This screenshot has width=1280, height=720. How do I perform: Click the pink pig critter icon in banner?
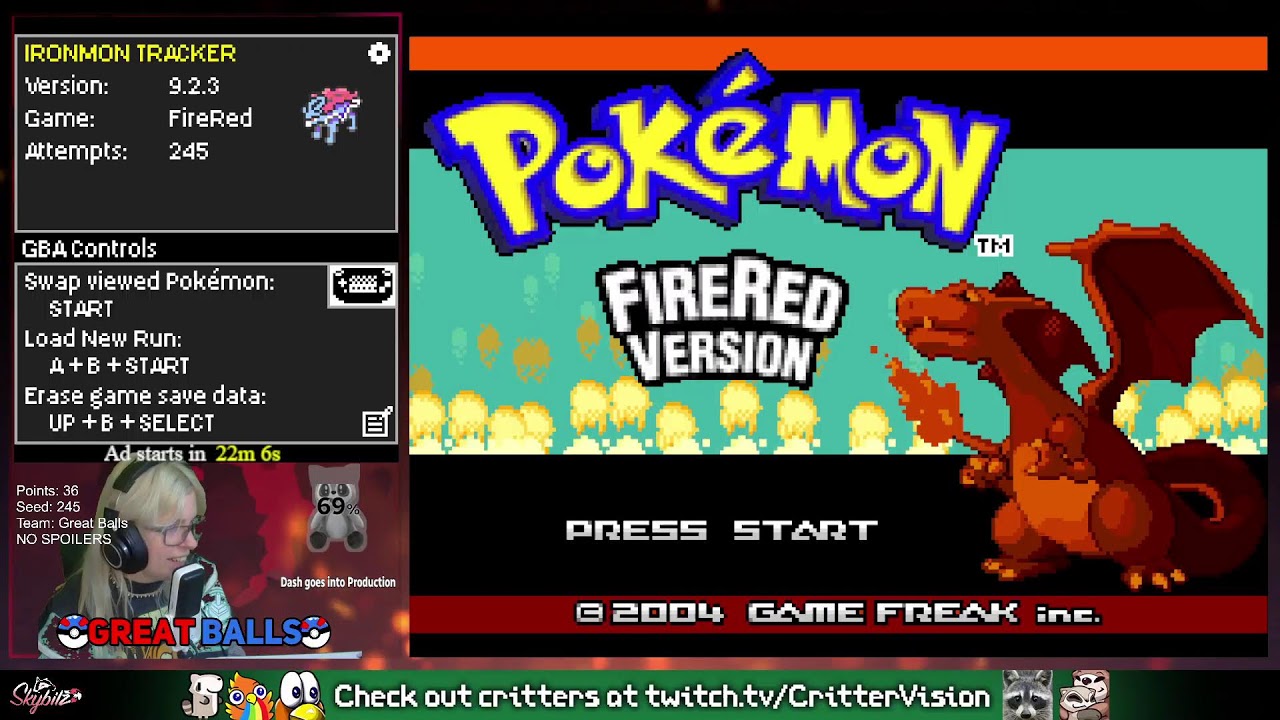point(1085,695)
